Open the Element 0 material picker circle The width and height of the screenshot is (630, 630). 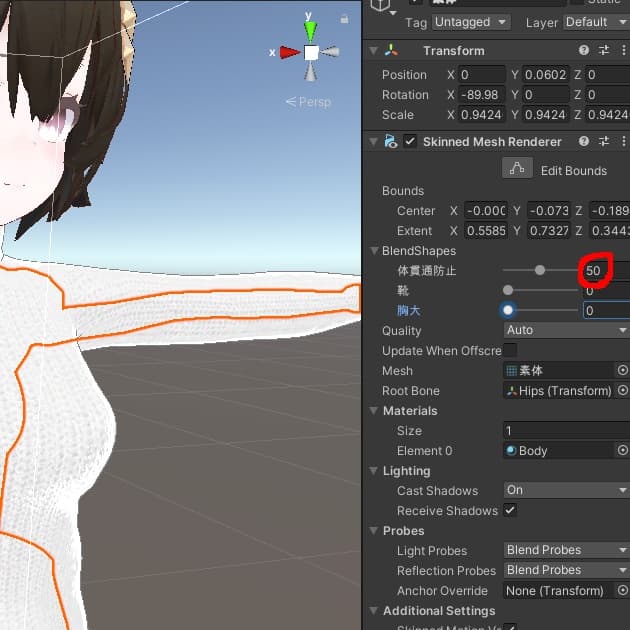tap(622, 450)
